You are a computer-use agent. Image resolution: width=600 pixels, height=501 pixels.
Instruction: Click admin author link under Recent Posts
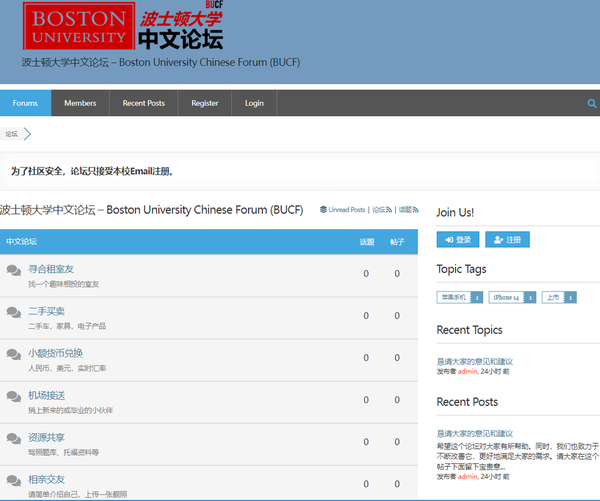[x=468, y=477]
